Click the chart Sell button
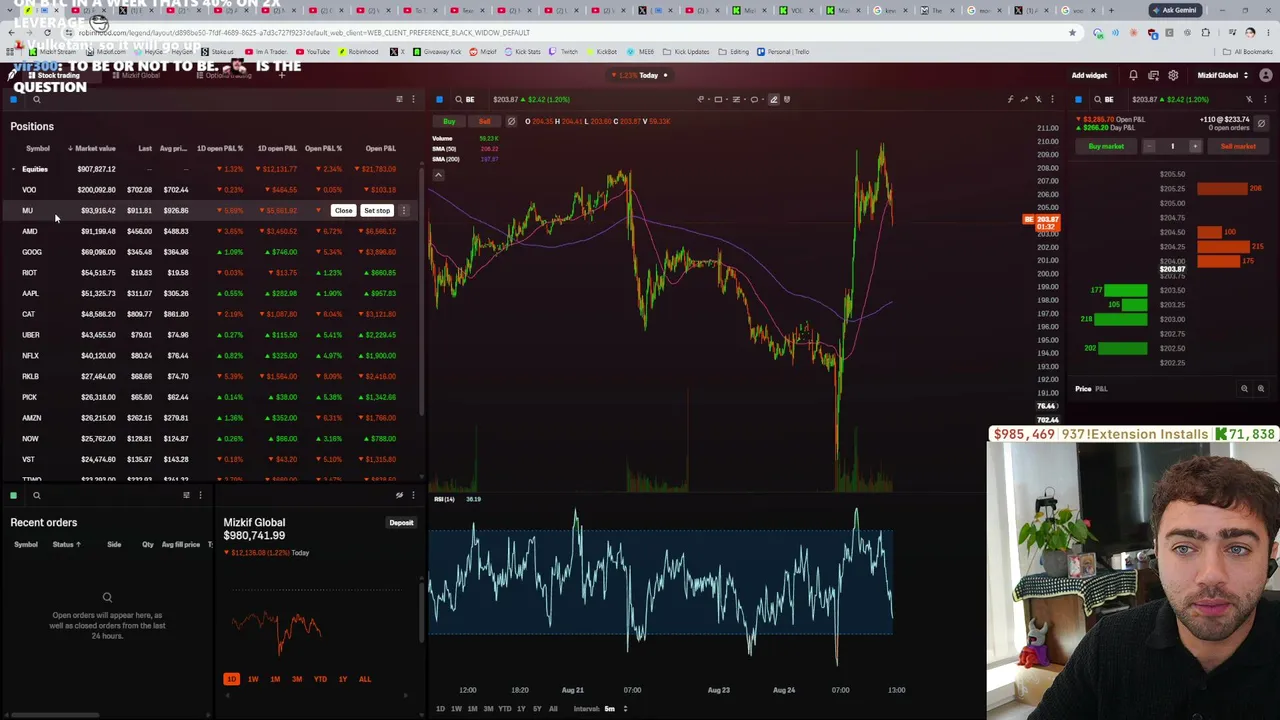This screenshot has height=720, width=1280. pyautogui.click(x=484, y=121)
